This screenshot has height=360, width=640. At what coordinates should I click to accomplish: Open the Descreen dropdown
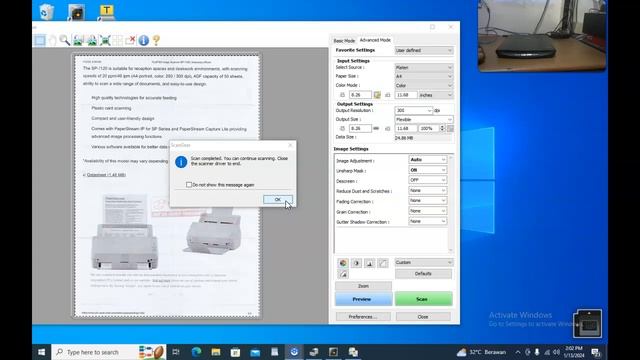428,180
